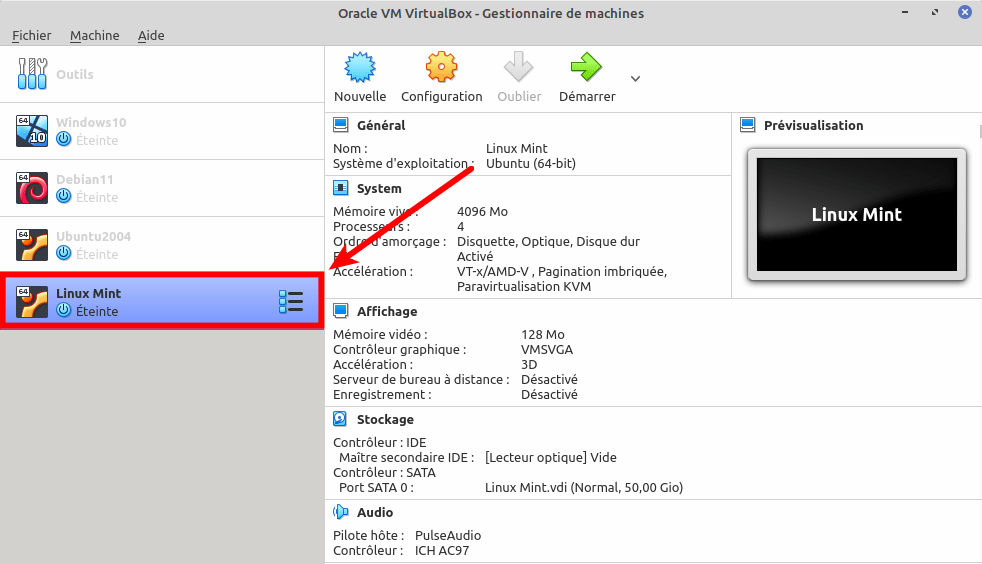Open the Linux Mint machine tools menu icon
Image resolution: width=982 pixels, height=564 pixels.
pyautogui.click(x=291, y=302)
